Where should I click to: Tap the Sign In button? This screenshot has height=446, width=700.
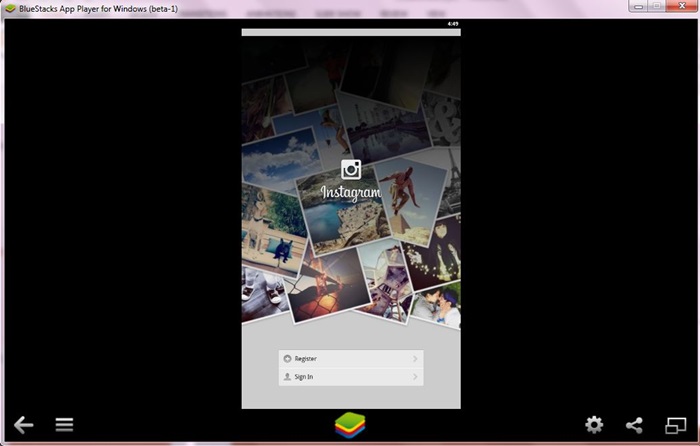pos(351,377)
